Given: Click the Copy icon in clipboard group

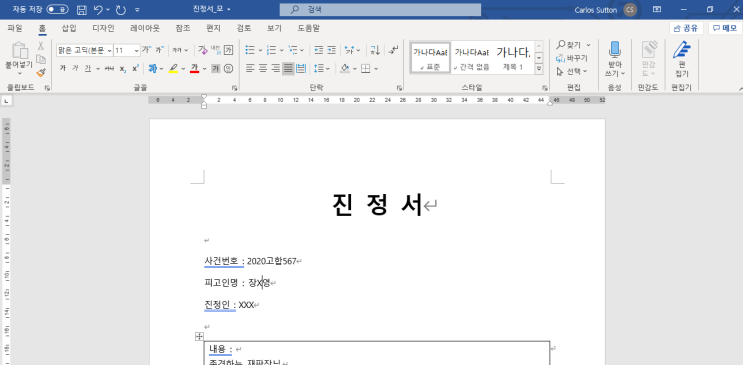Looking at the screenshot, I should [x=41, y=59].
